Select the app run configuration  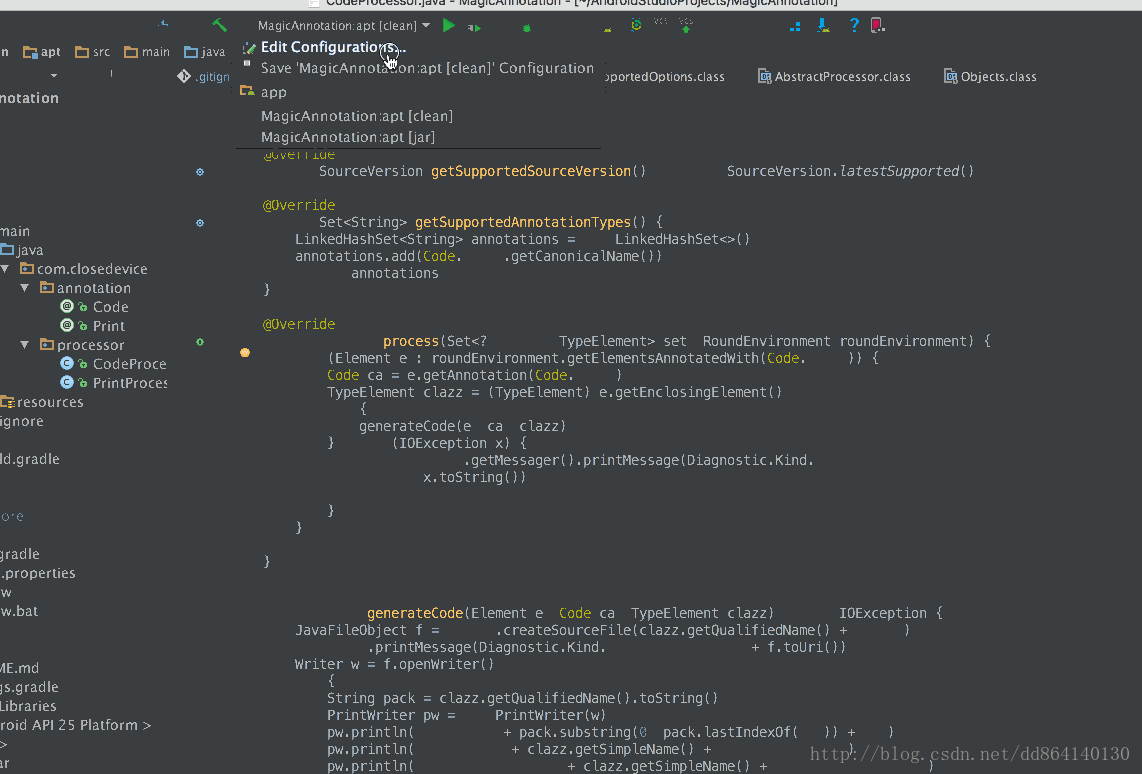(274, 92)
